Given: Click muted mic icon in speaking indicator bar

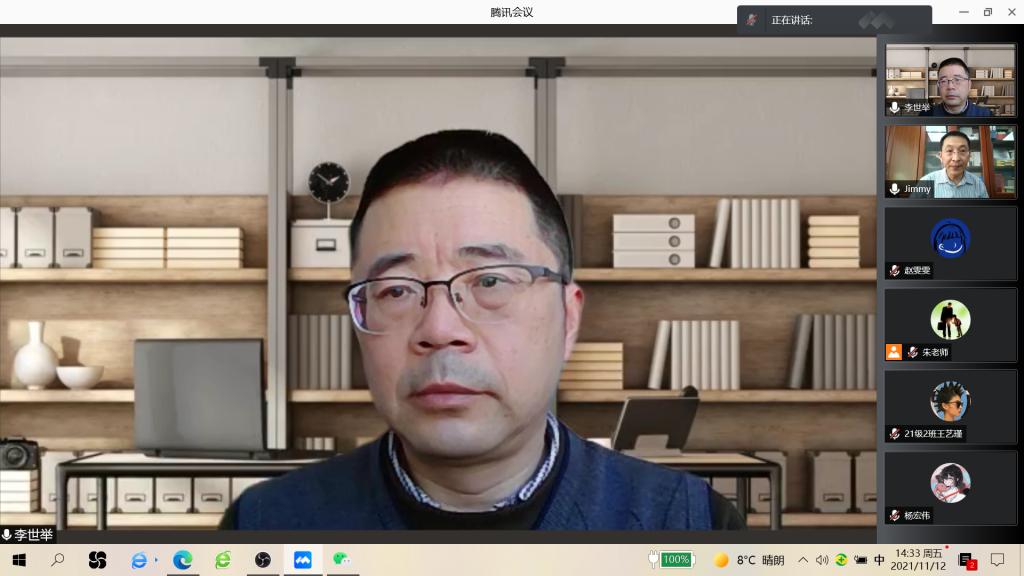Looking at the screenshot, I should click(751, 20).
